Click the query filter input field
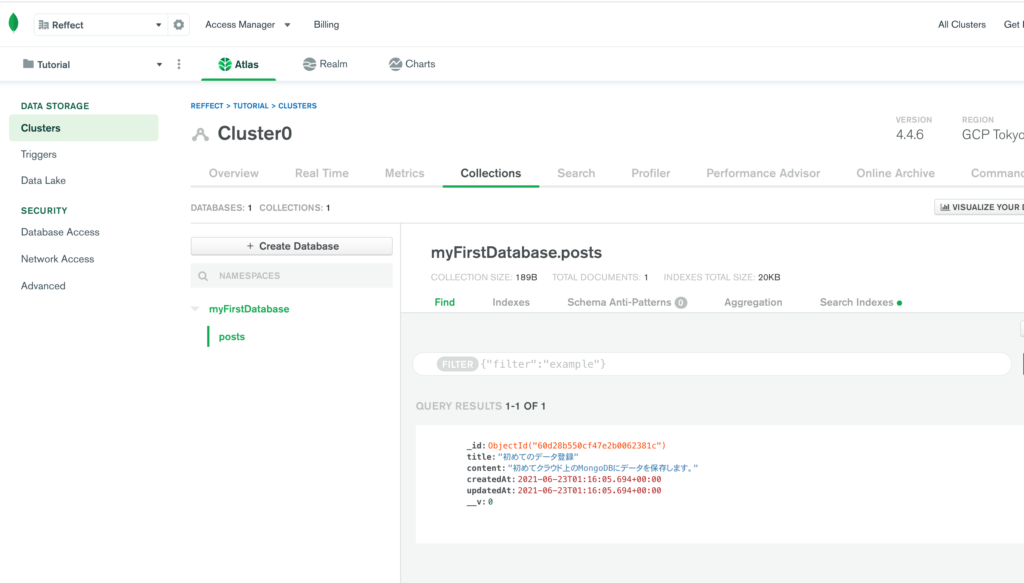This screenshot has width=1024, height=583. point(712,364)
